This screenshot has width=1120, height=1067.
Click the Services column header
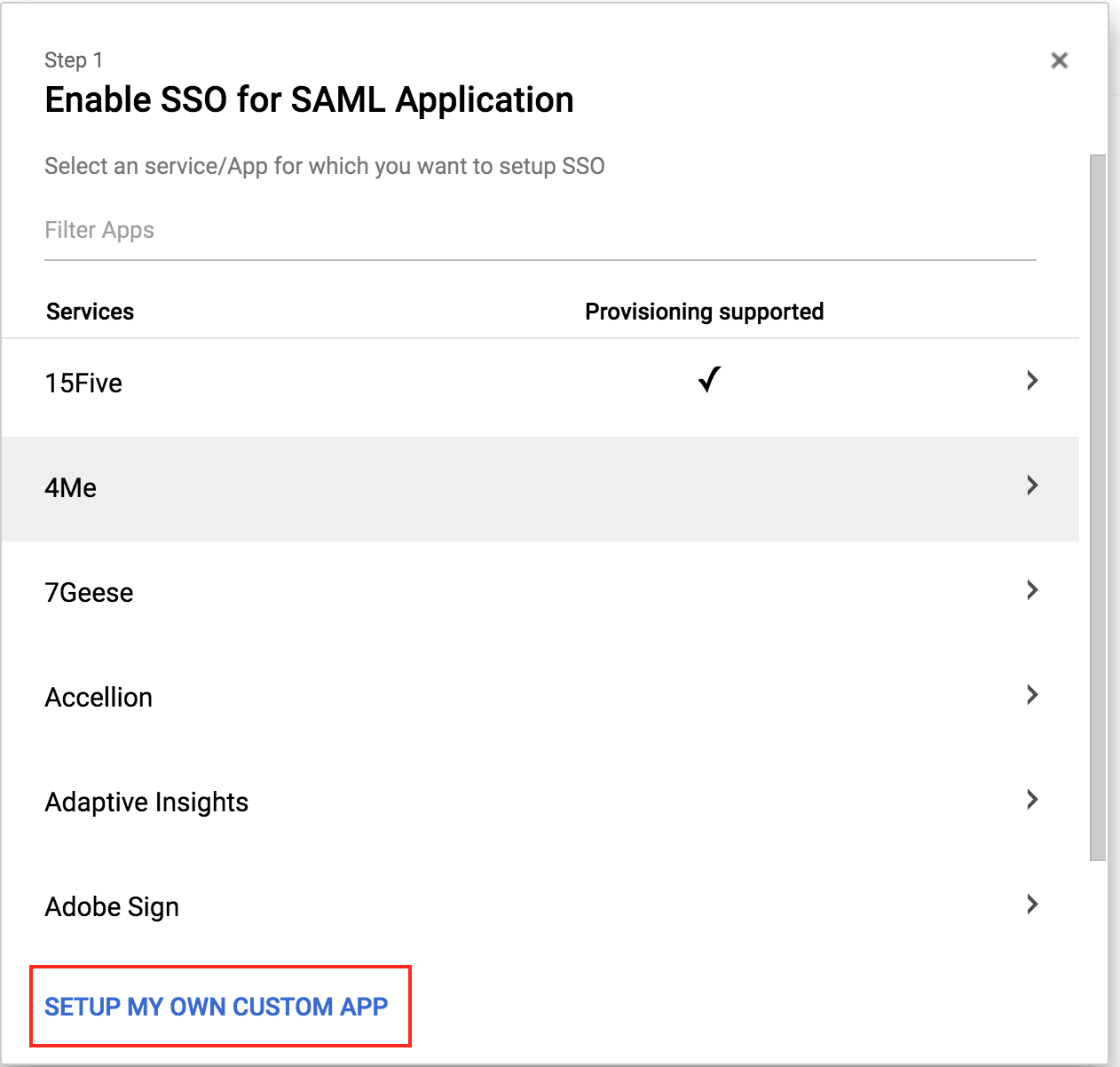pos(90,312)
